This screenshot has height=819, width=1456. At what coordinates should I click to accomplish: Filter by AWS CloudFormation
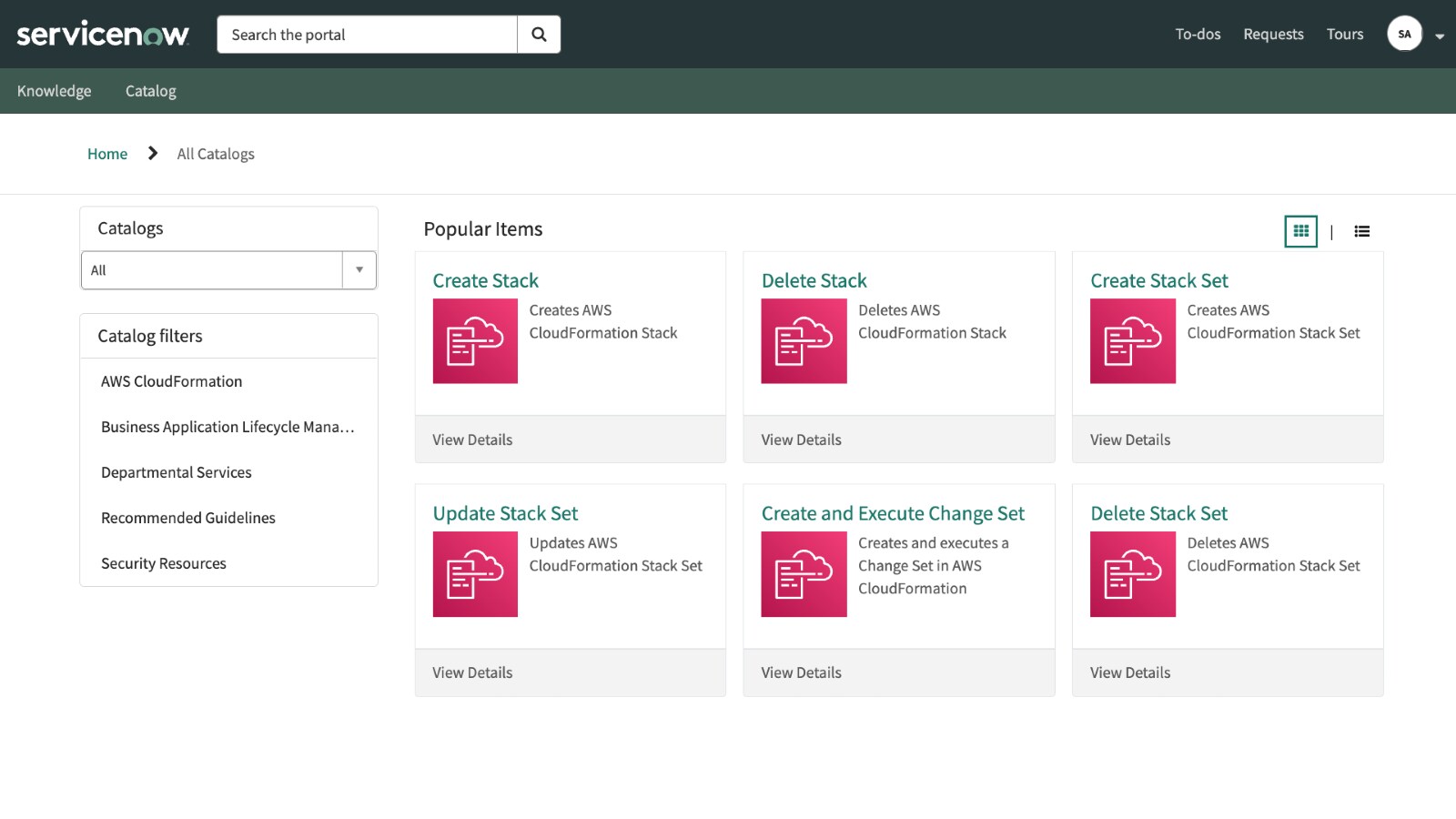[x=172, y=381]
